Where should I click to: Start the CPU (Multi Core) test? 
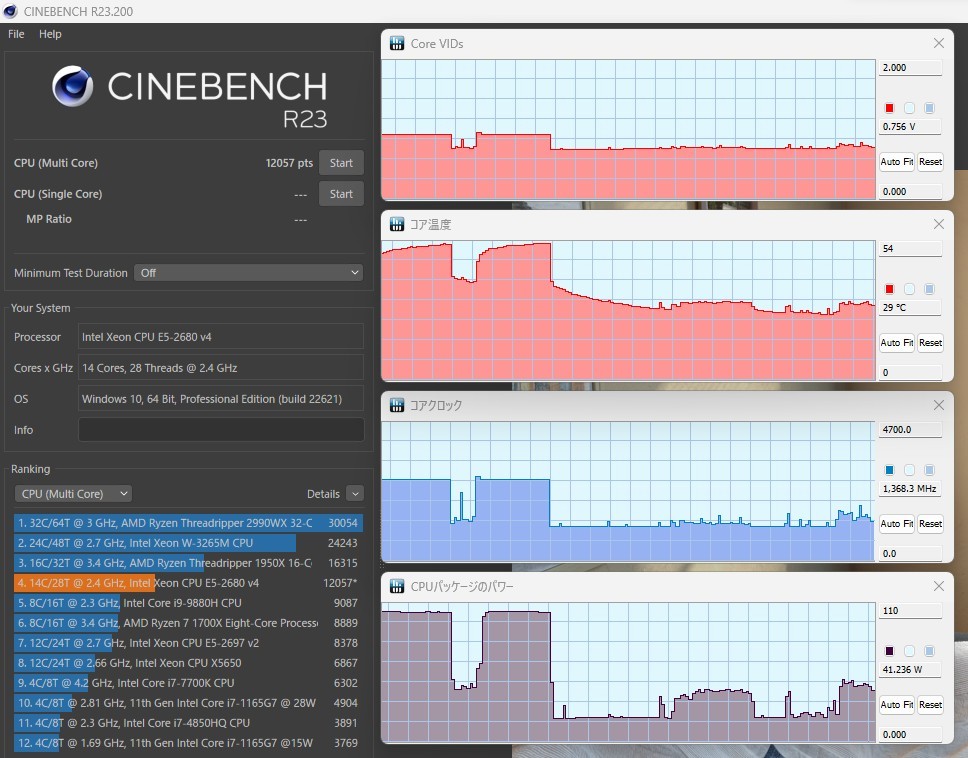341,163
